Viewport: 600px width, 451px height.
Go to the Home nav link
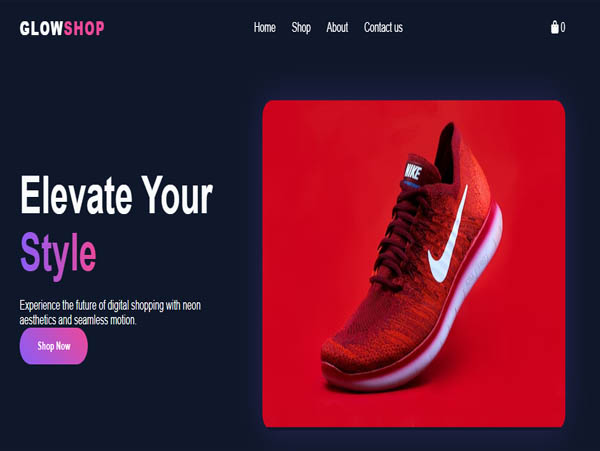264,28
